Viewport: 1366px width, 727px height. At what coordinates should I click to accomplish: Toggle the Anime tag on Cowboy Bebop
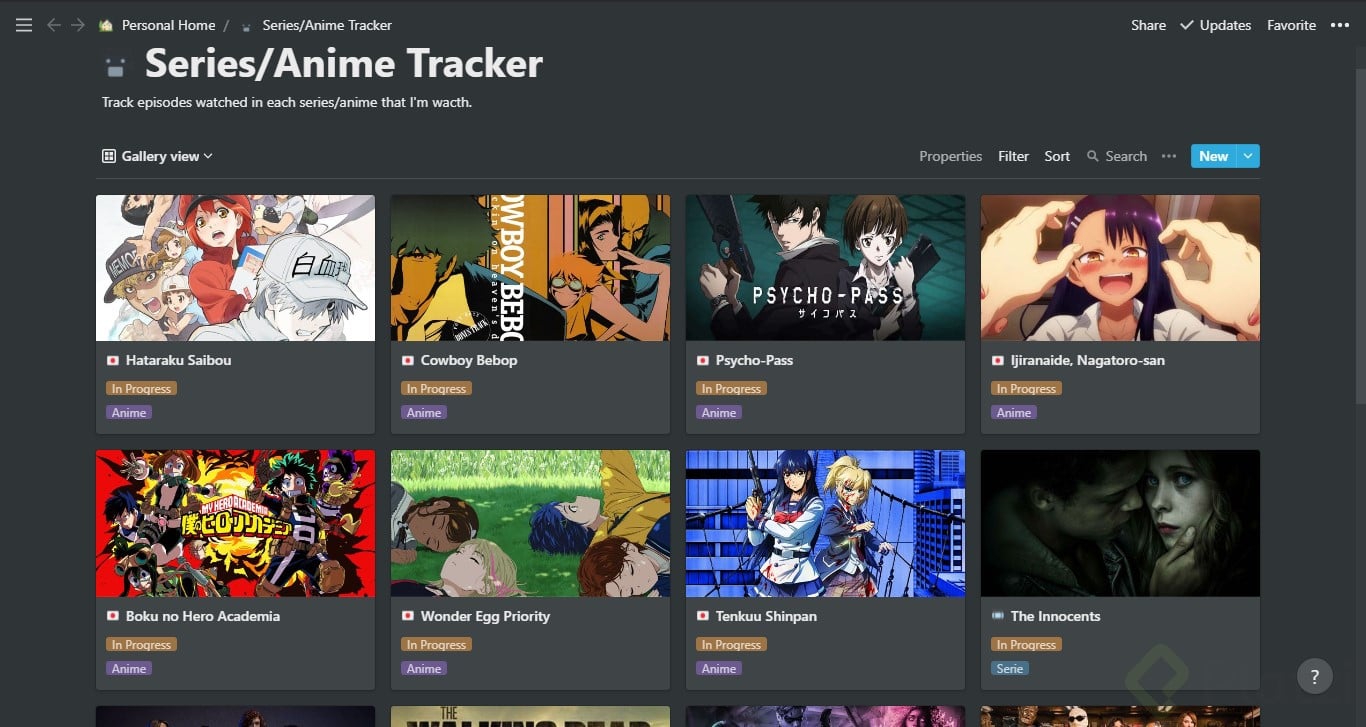pos(423,412)
